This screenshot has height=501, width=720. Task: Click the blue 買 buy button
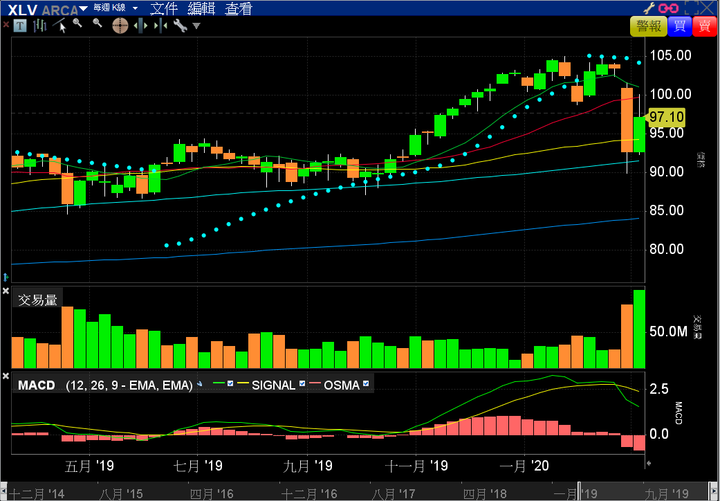click(x=680, y=26)
